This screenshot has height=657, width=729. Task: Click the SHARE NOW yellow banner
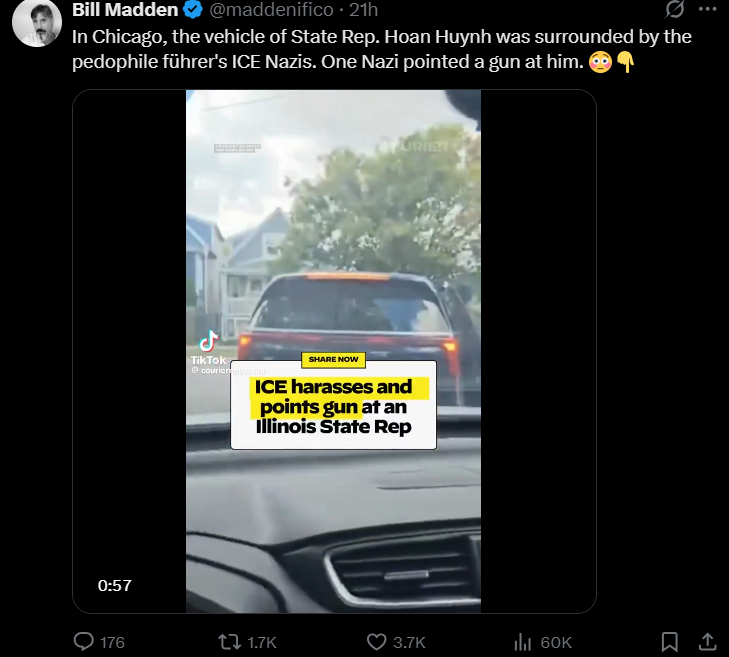click(x=333, y=359)
